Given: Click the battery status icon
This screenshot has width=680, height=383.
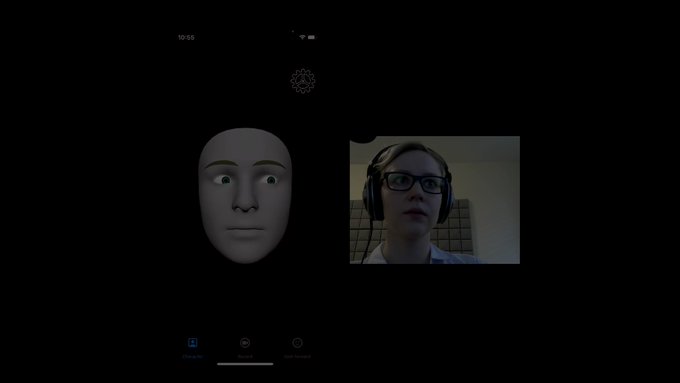Looking at the screenshot, I should [312, 37].
